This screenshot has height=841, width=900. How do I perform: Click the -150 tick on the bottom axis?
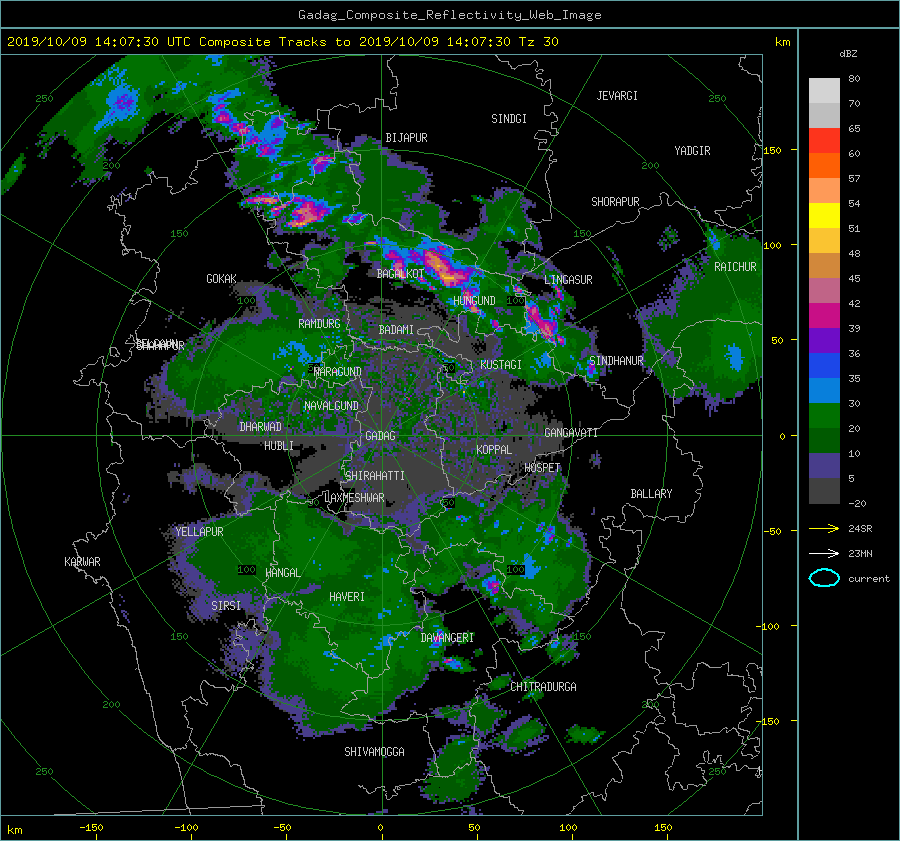click(91, 828)
